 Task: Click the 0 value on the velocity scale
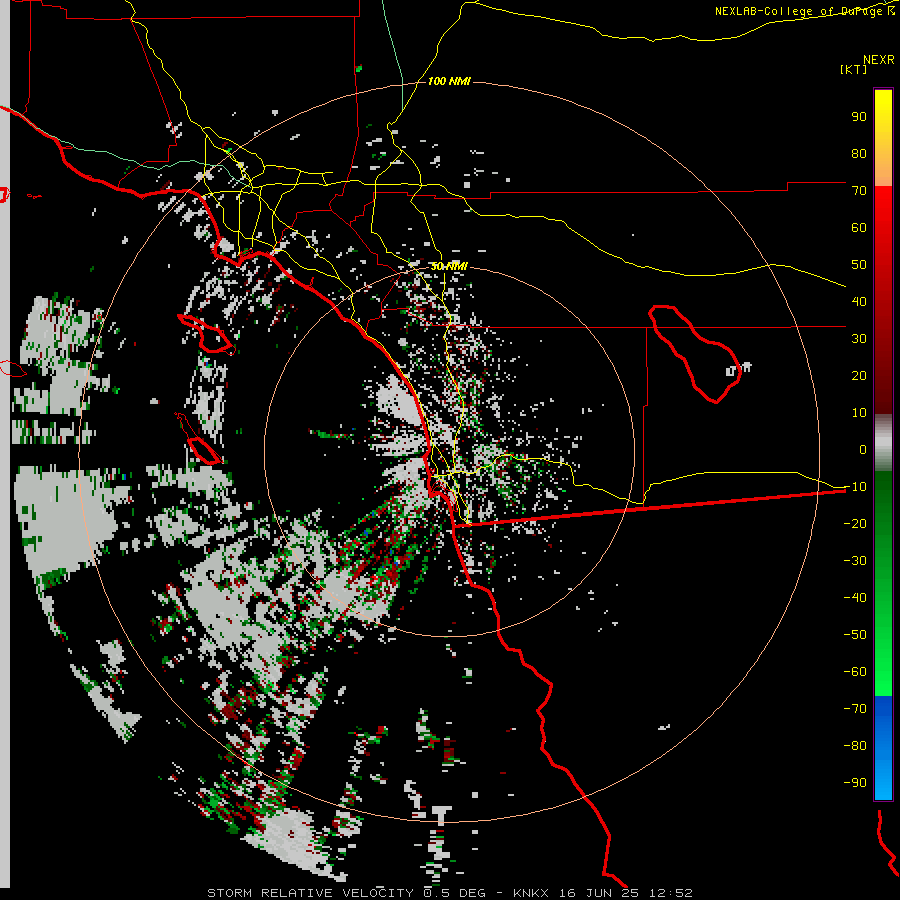pos(863,449)
